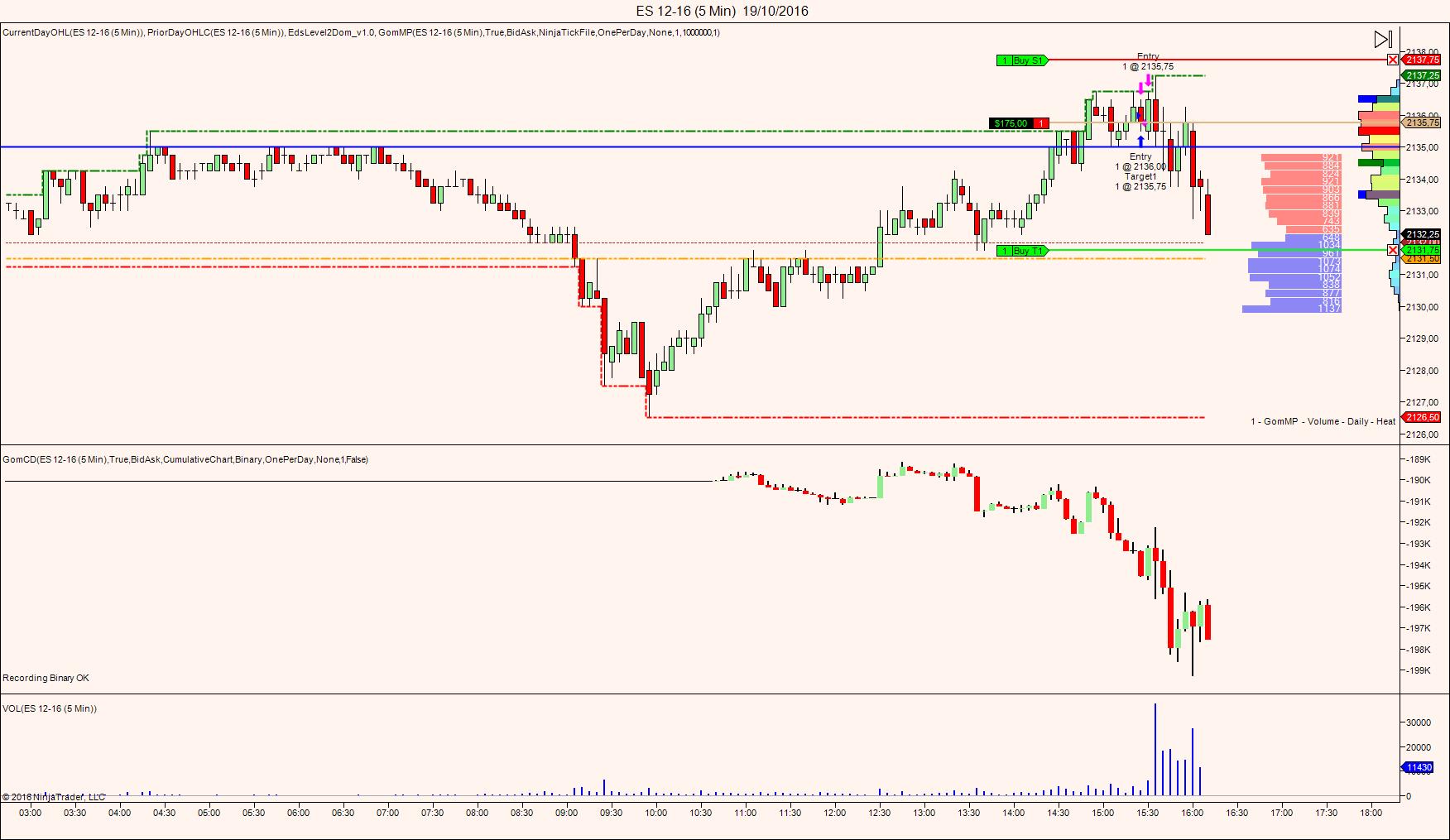Click the tan 2135,75 price marker
Screen dimensions: 1450x840
(1423, 122)
